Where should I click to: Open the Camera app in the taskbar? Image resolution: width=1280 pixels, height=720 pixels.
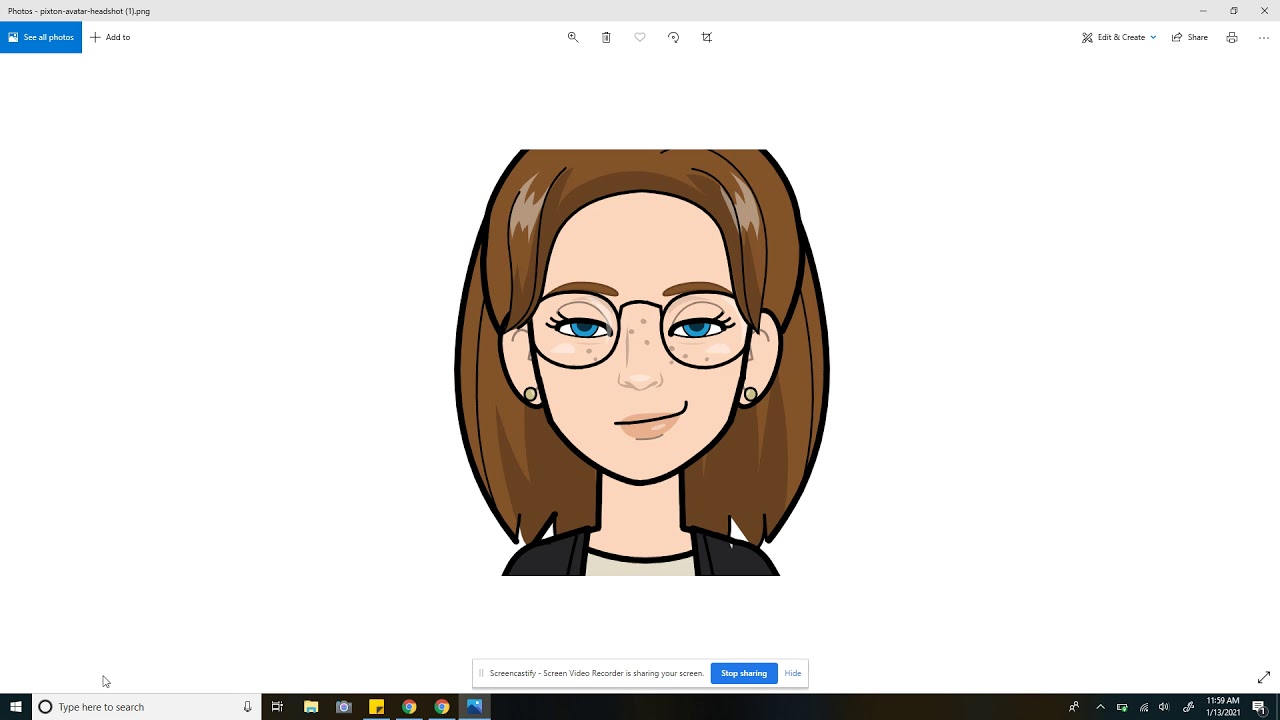(x=344, y=707)
